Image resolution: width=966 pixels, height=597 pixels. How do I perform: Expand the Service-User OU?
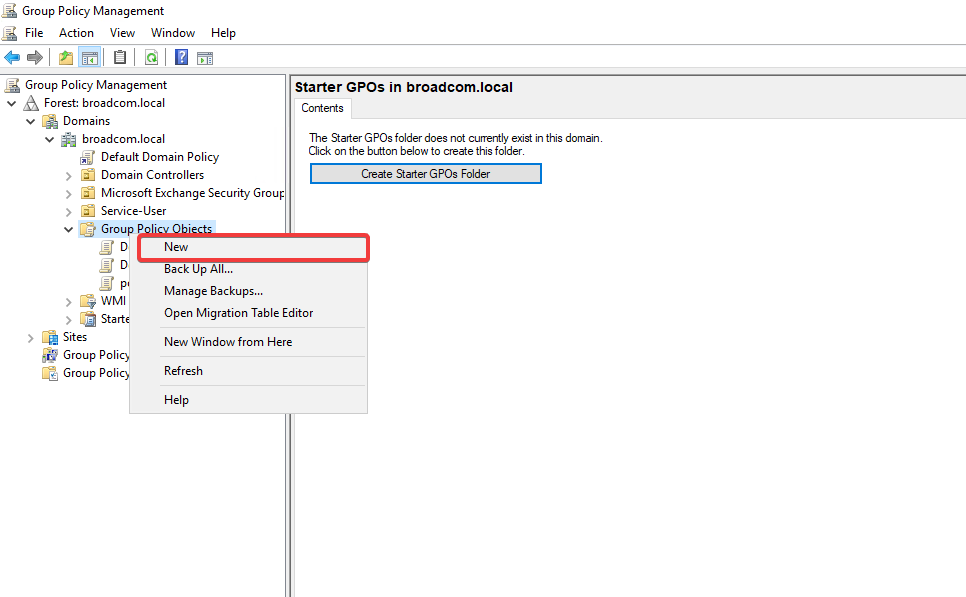[x=69, y=211]
